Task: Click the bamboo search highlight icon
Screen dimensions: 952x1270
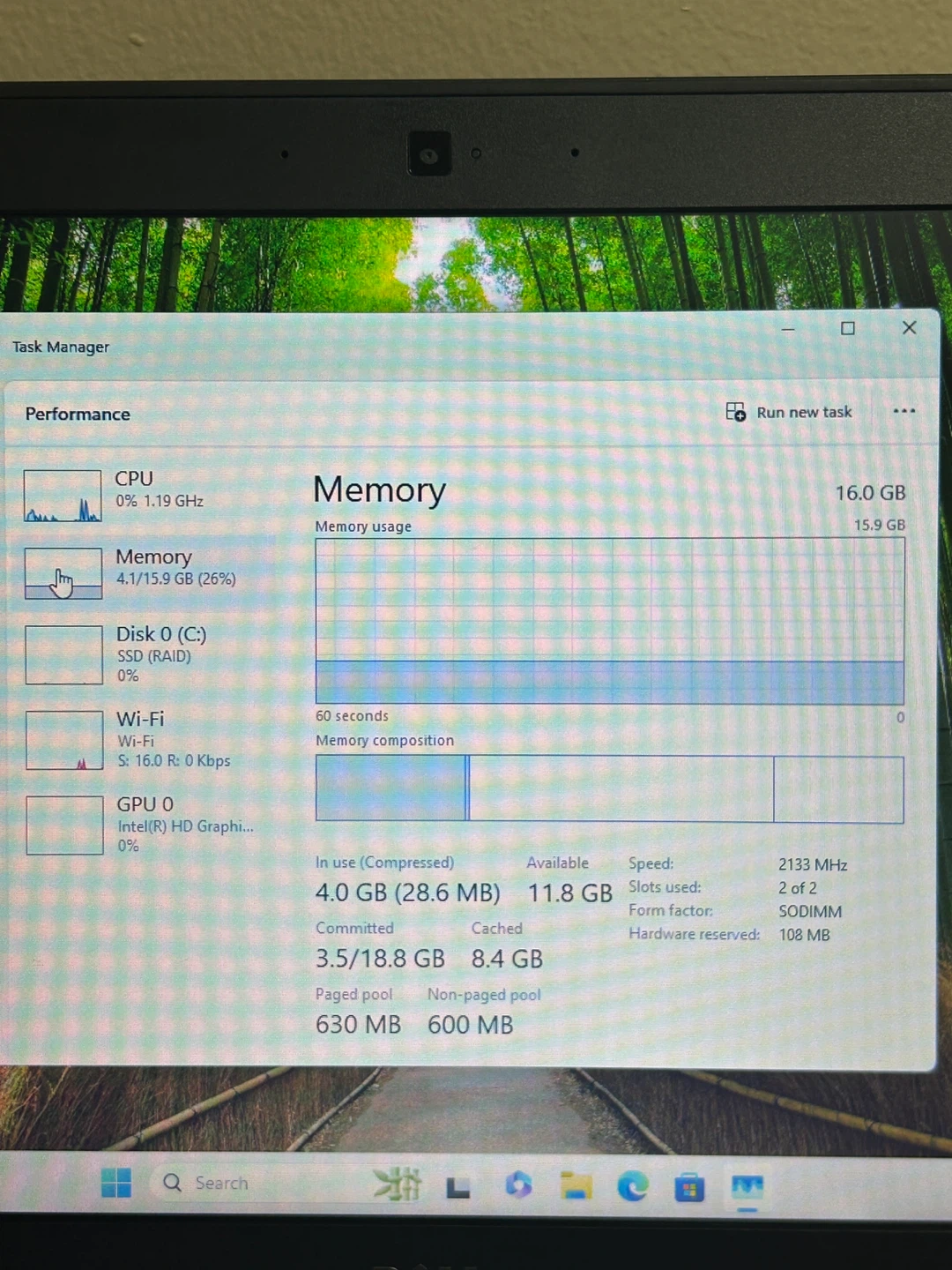Action: (x=398, y=1184)
